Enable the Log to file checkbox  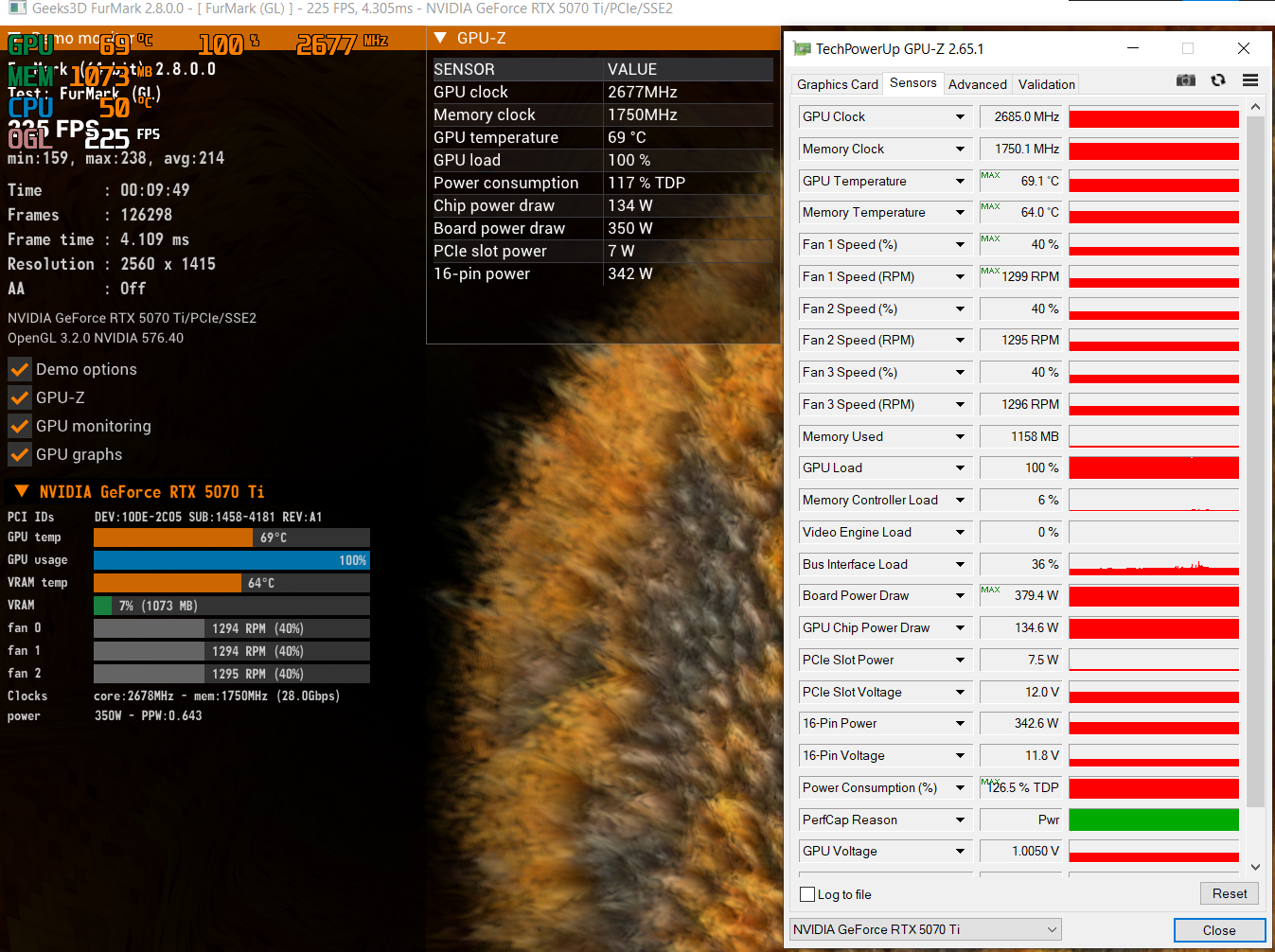pyautogui.click(x=807, y=894)
